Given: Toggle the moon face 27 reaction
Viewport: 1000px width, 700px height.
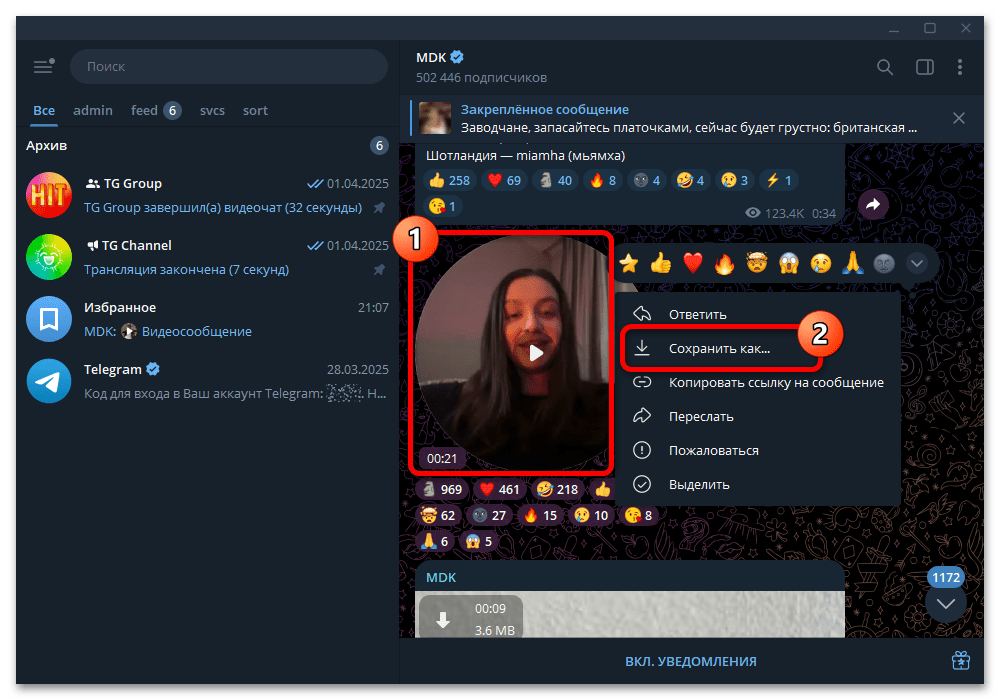Looking at the screenshot, I should click(489, 515).
